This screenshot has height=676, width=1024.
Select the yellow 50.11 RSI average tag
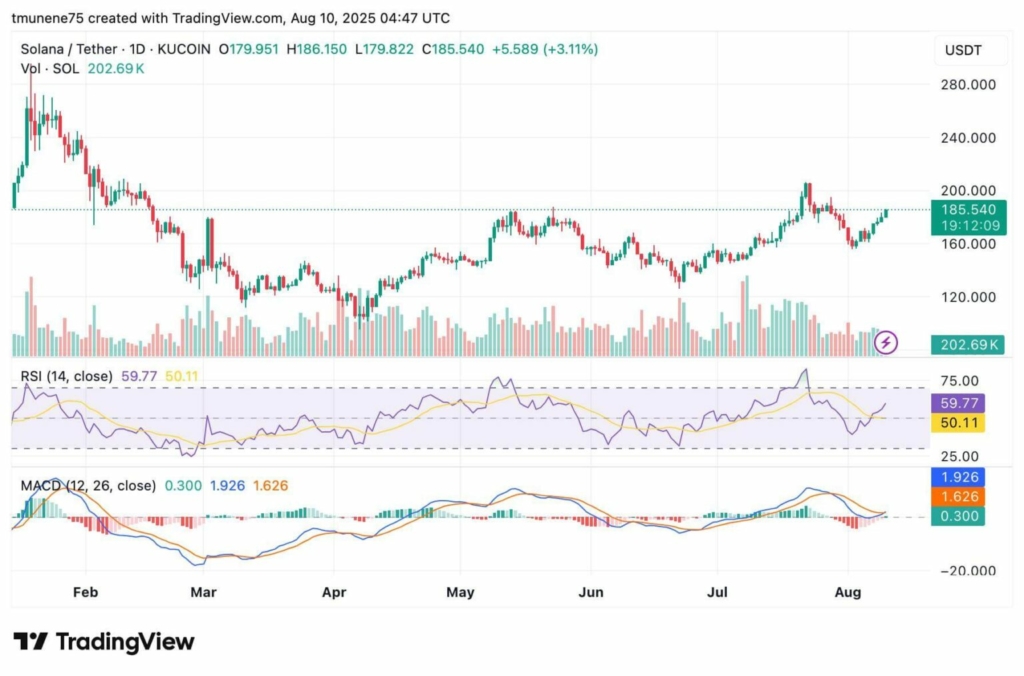pos(958,423)
